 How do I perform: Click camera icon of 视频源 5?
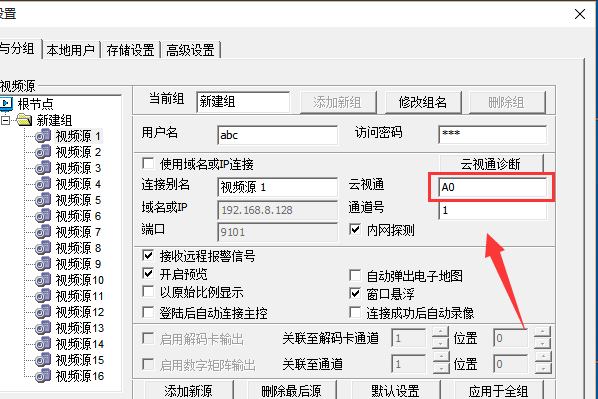(x=43, y=200)
